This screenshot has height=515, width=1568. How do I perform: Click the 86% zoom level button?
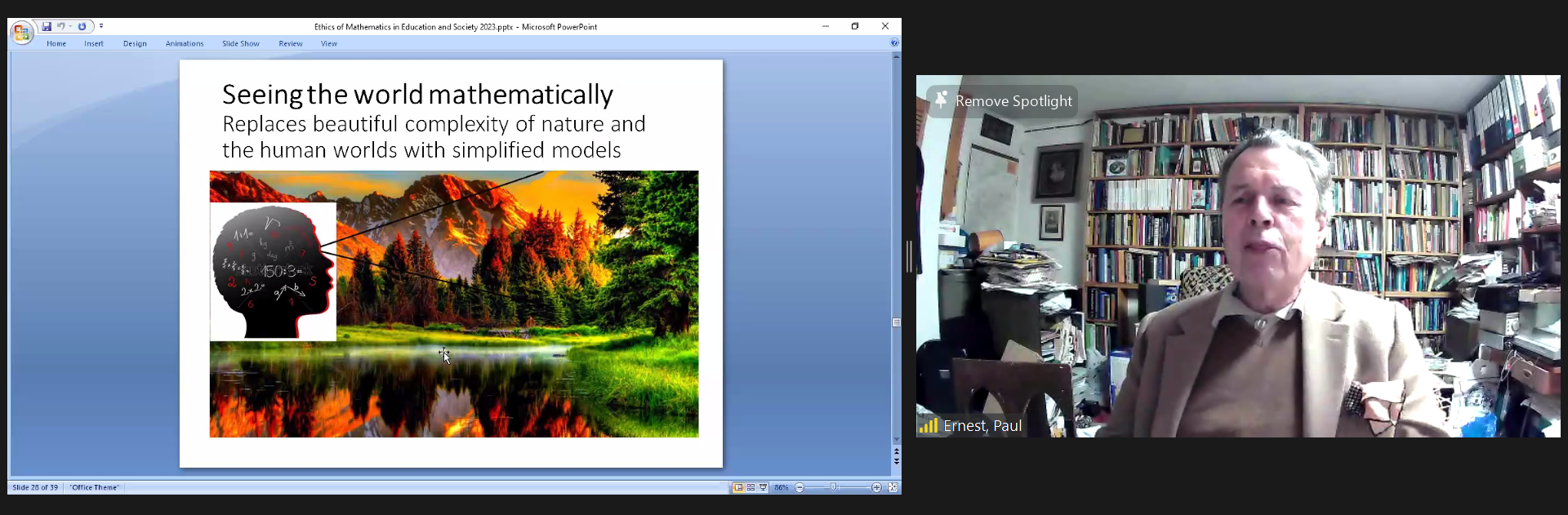(782, 487)
